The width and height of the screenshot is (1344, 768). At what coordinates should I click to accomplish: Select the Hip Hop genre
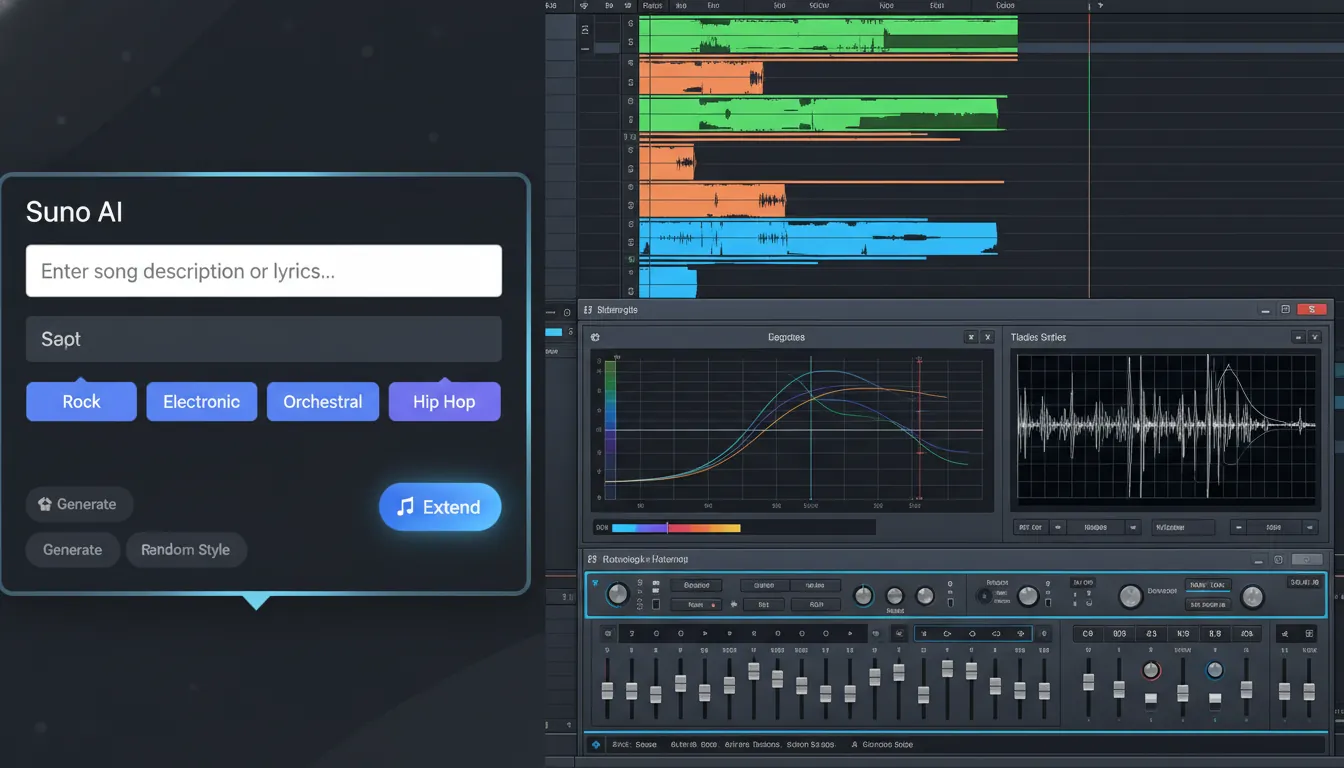click(x=444, y=401)
